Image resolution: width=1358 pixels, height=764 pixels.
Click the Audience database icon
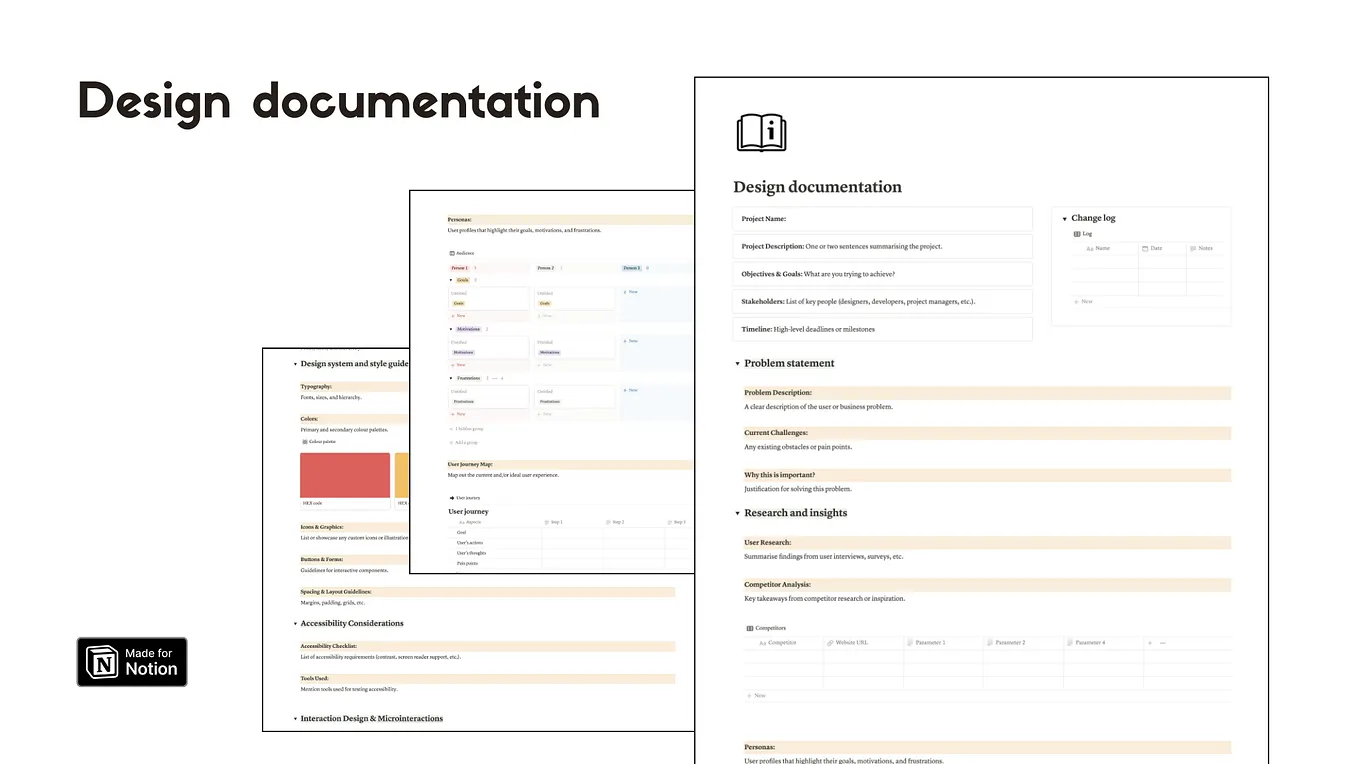click(452, 253)
